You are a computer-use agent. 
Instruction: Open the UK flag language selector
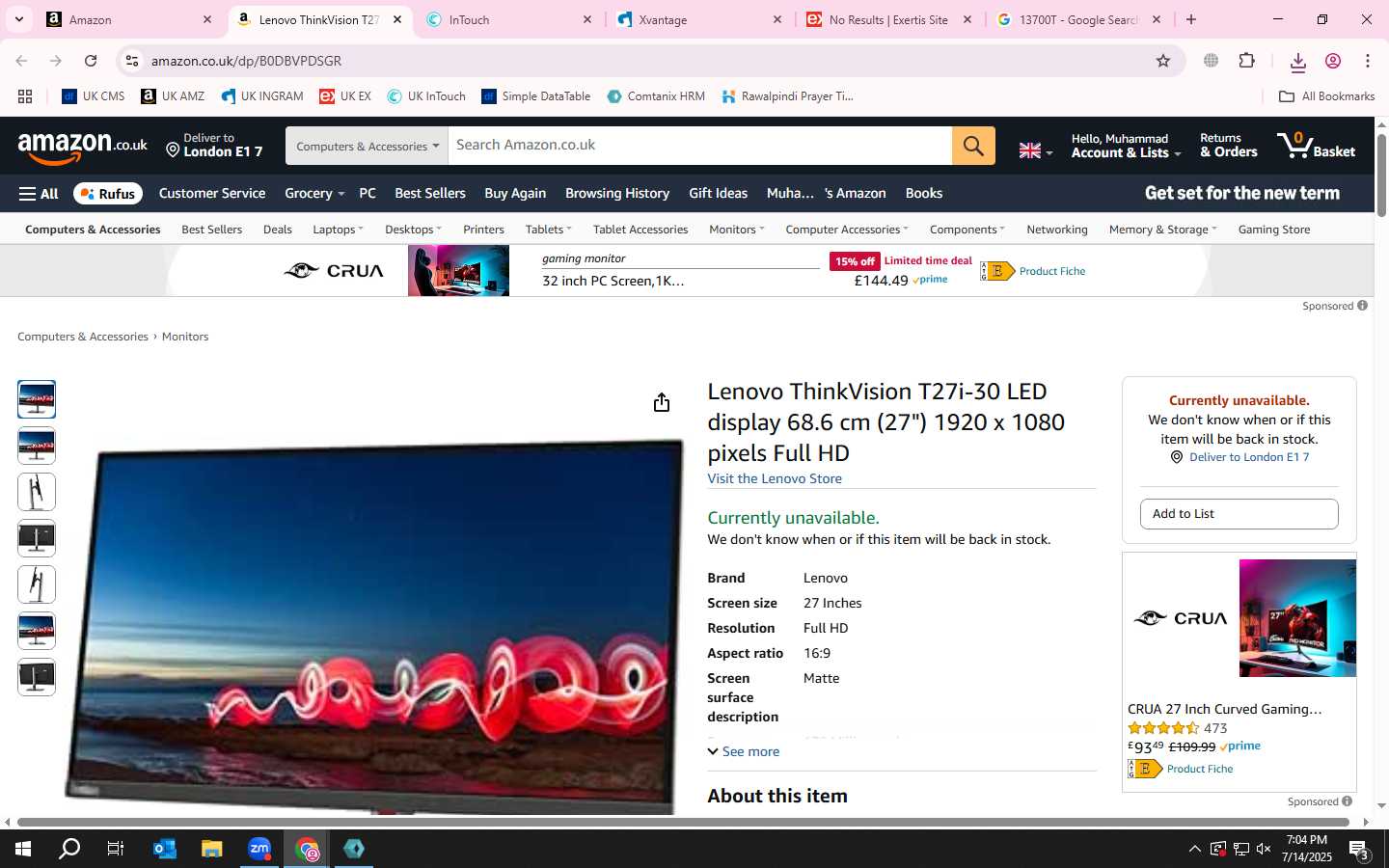(1036, 150)
